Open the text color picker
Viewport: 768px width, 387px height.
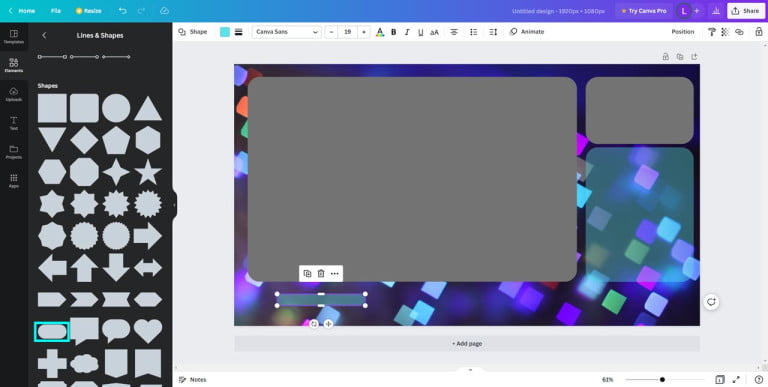pyautogui.click(x=380, y=32)
